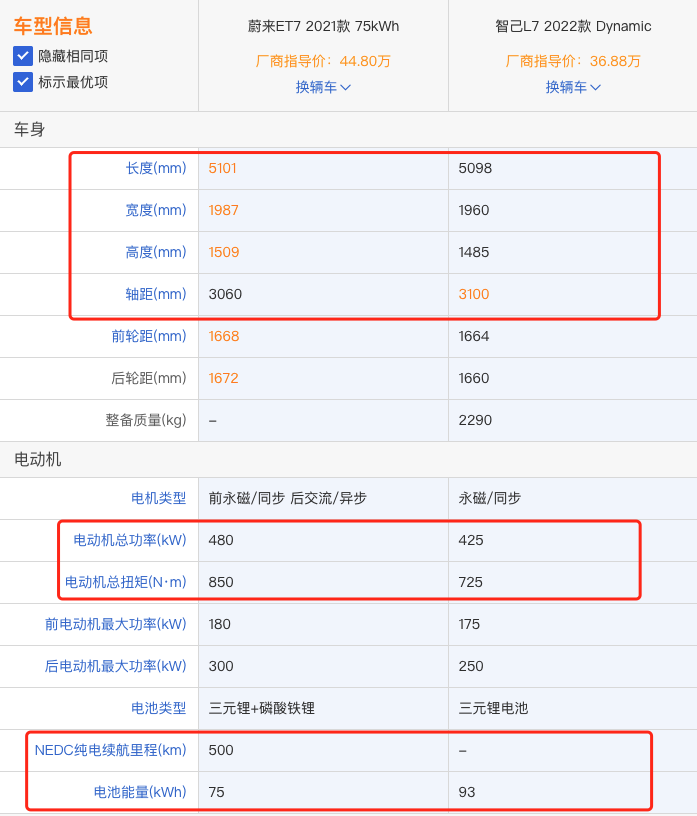
Task: Open 换辆车 dropdown under 蔚来ET7
Action: tap(323, 87)
